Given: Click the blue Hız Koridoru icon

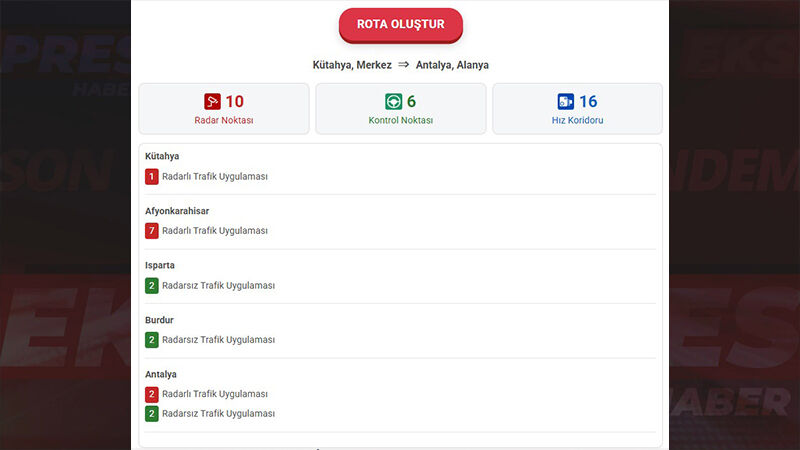Looking at the screenshot, I should 565,102.
